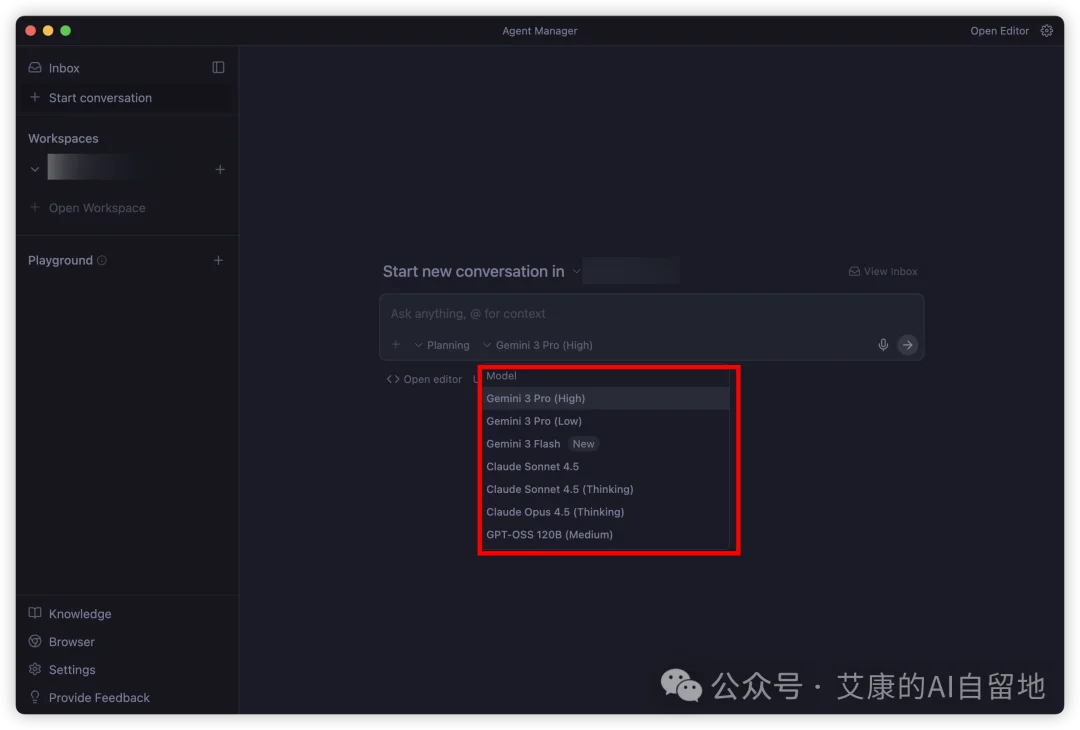Click the plus to add a new Workspace

[219, 169]
